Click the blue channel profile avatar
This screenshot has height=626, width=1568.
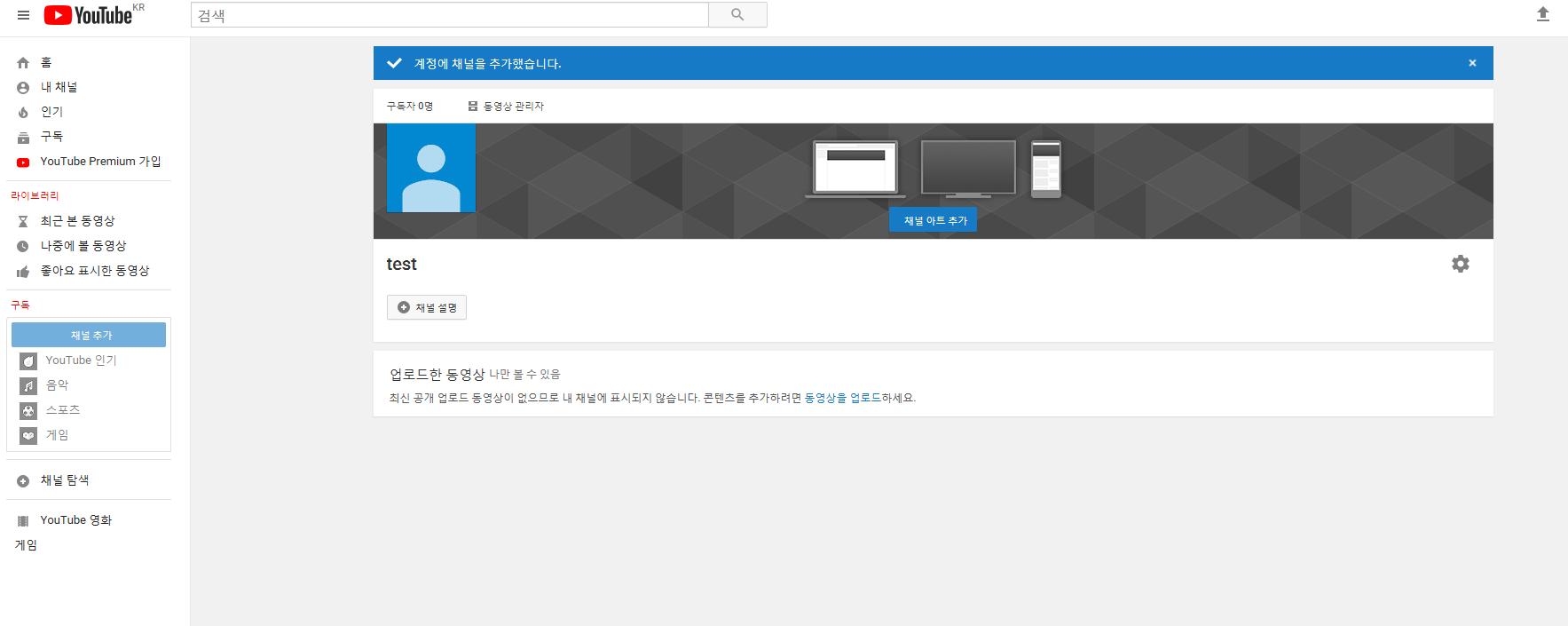431,168
